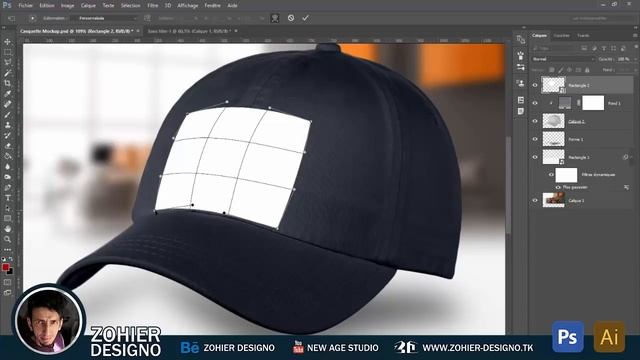Open the Fichier menu
Screen dimensions: 640x360
tap(26, 6)
